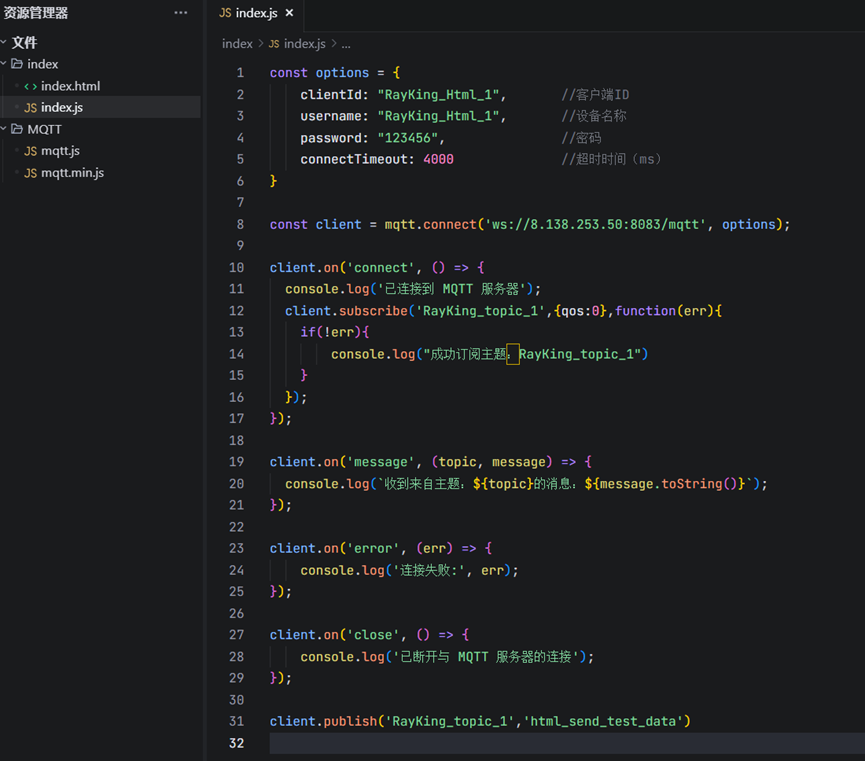Click the index folder in the breadcrumb
865x761 pixels.
[x=237, y=44]
